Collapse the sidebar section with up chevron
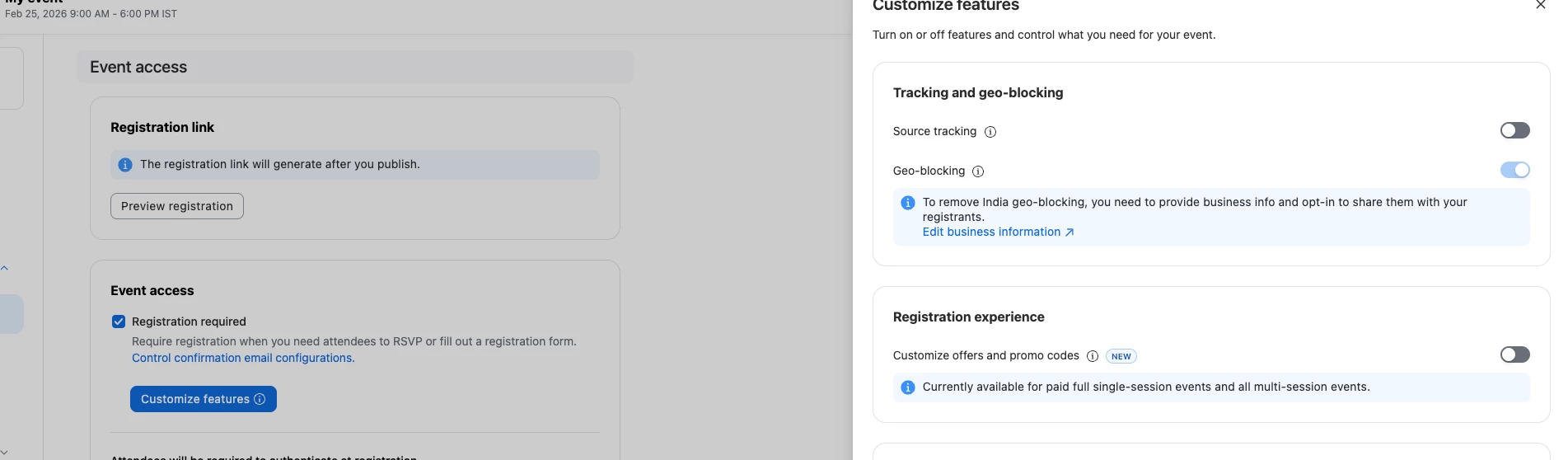Image resolution: width=1568 pixels, height=460 pixels. (5, 268)
